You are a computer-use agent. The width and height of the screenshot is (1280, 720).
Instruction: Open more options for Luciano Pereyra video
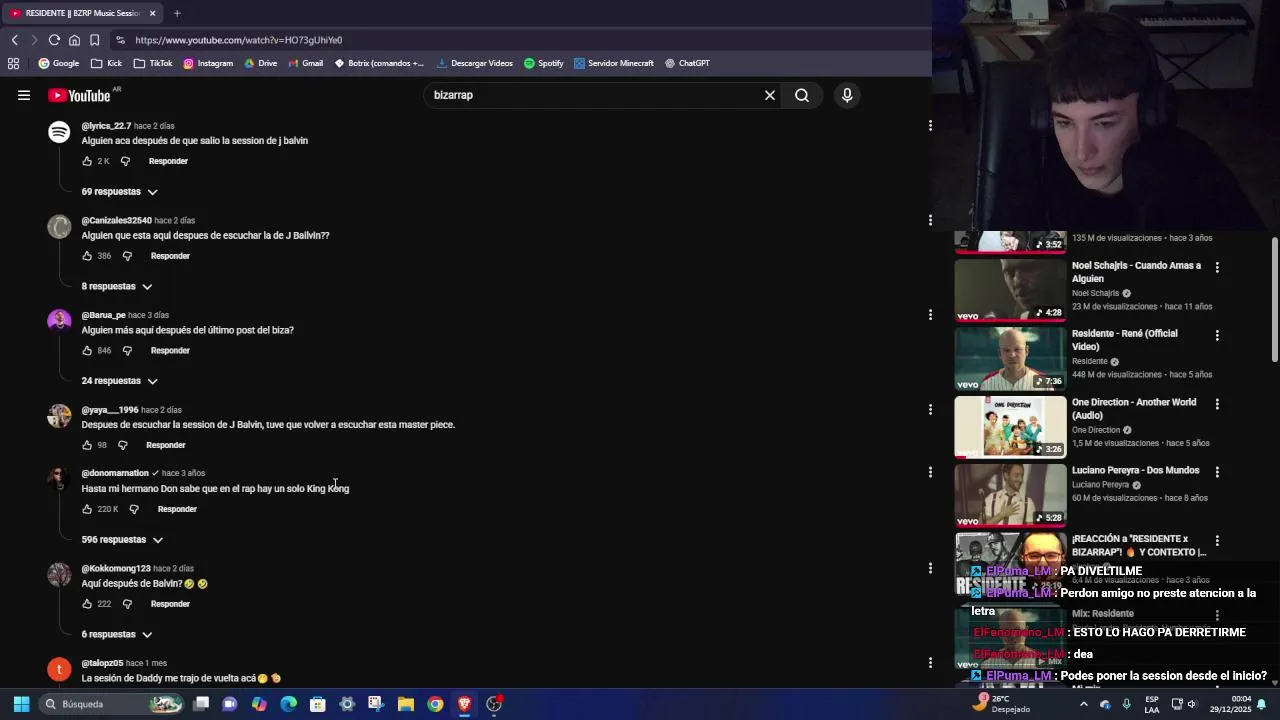1217,472
